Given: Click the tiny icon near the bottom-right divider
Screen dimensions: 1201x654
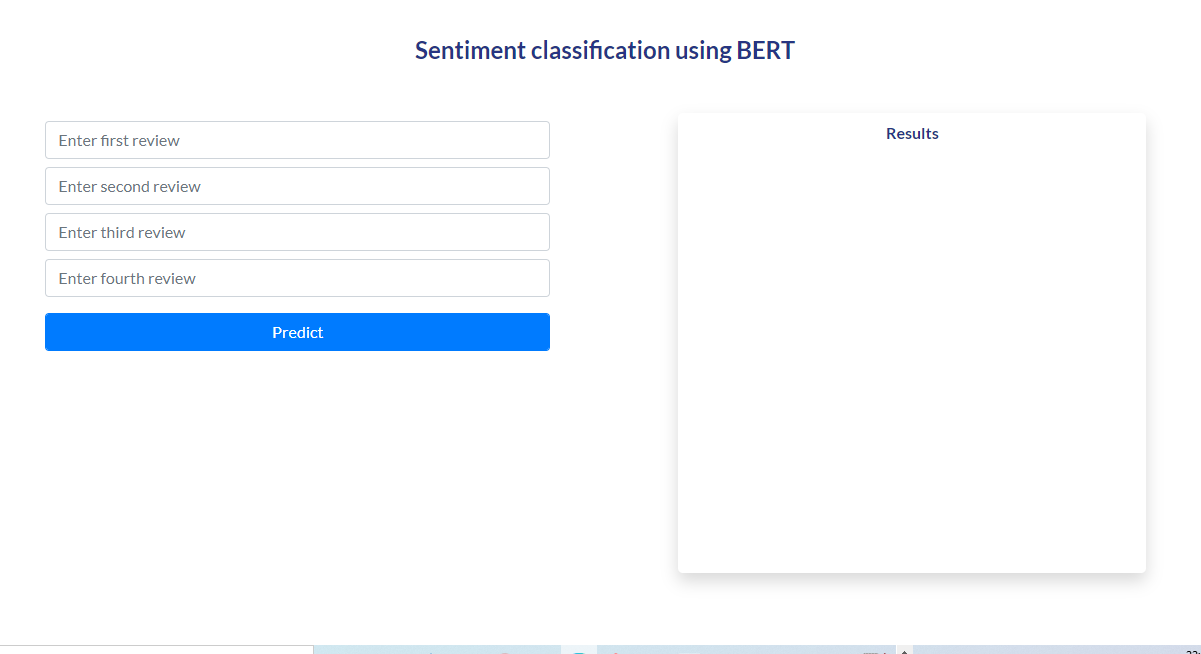Looking at the screenshot, I should (884, 651).
